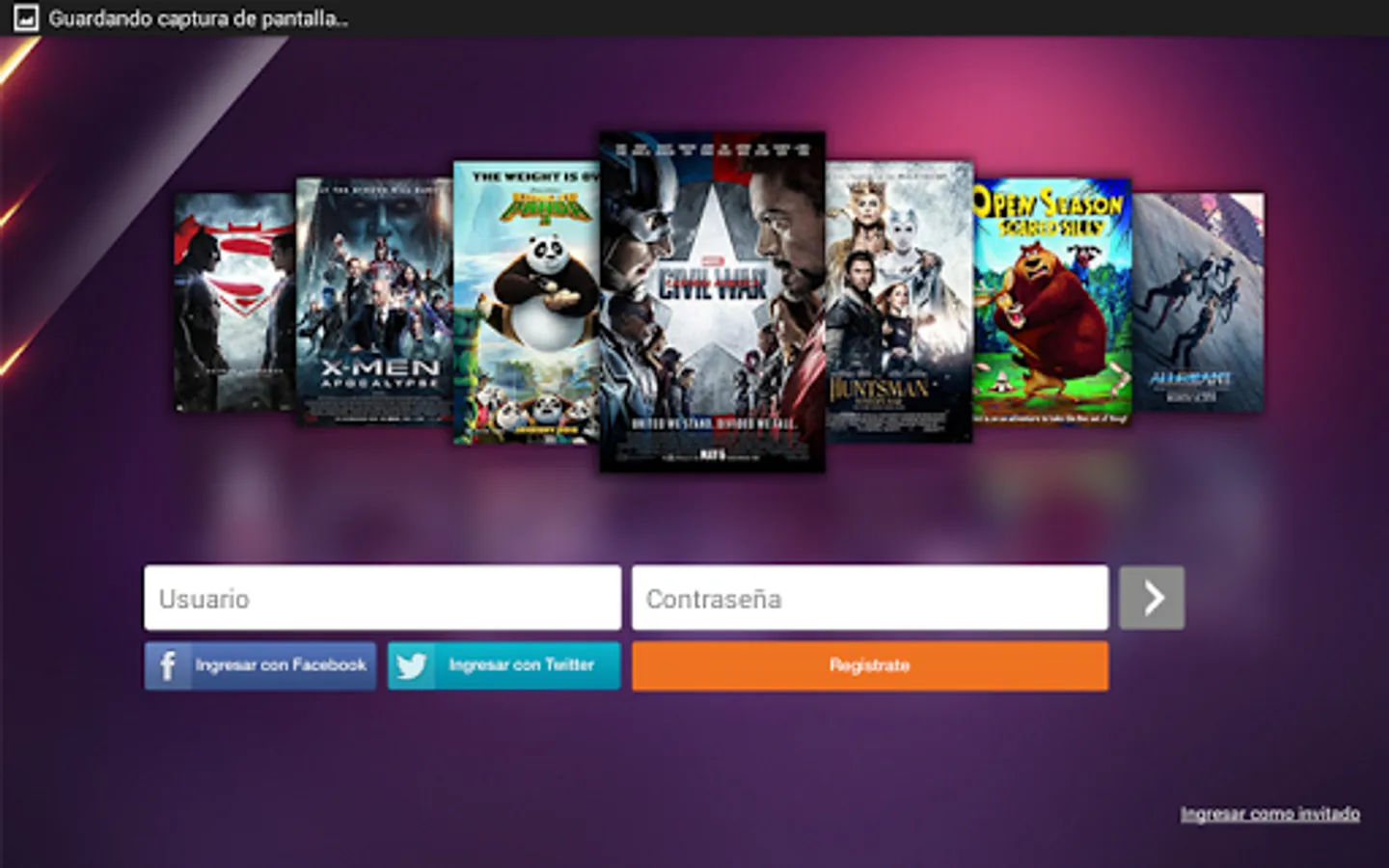Image resolution: width=1389 pixels, height=868 pixels.
Task: Sign in with Ingresar con Facebook
Action: pyautogui.click(x=260, y=665)
